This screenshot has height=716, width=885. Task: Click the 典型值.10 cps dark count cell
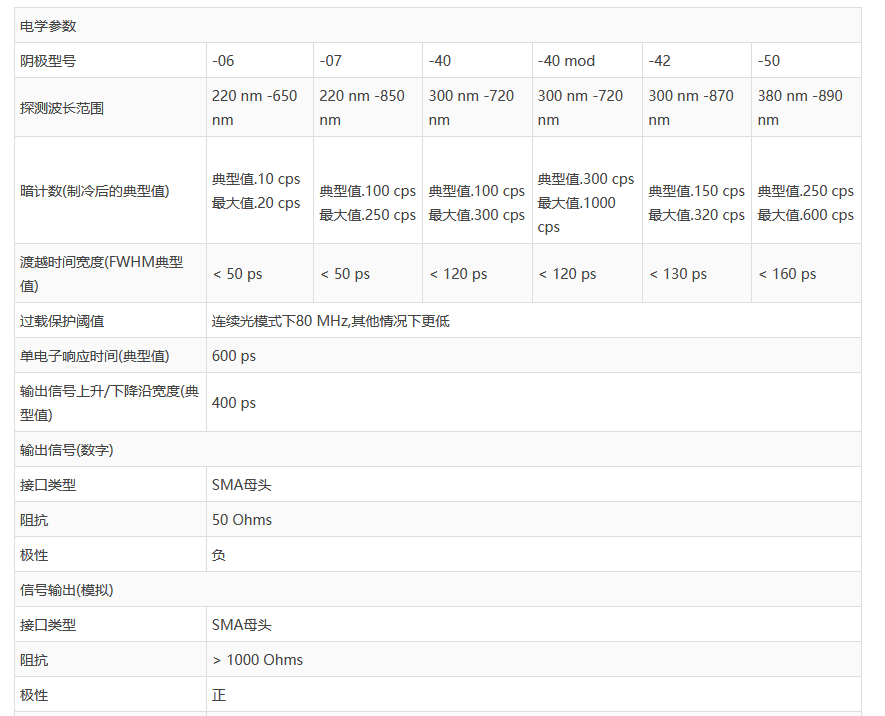tap(256, 179)
